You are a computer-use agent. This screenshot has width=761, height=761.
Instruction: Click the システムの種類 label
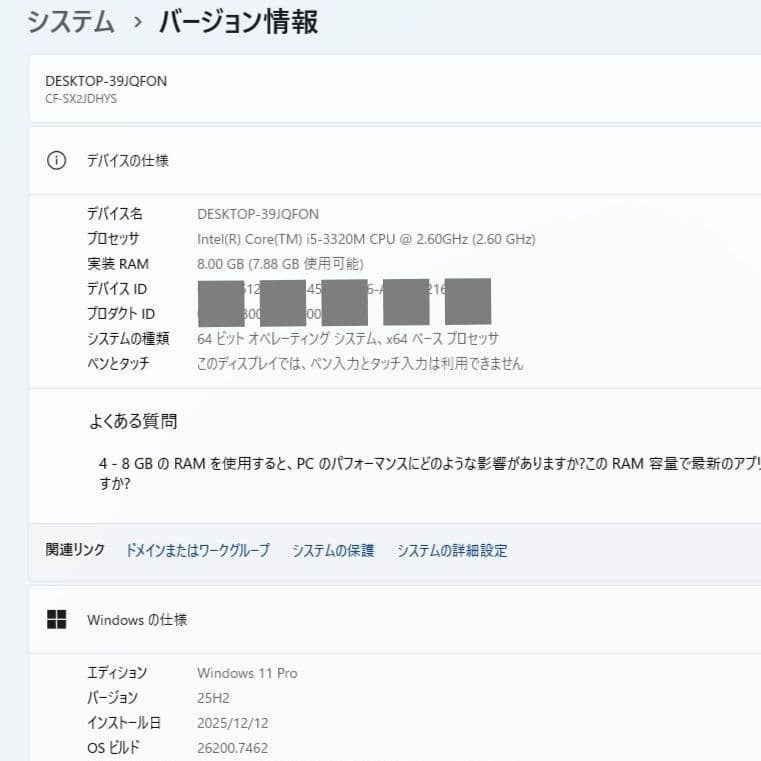(128, 338)
